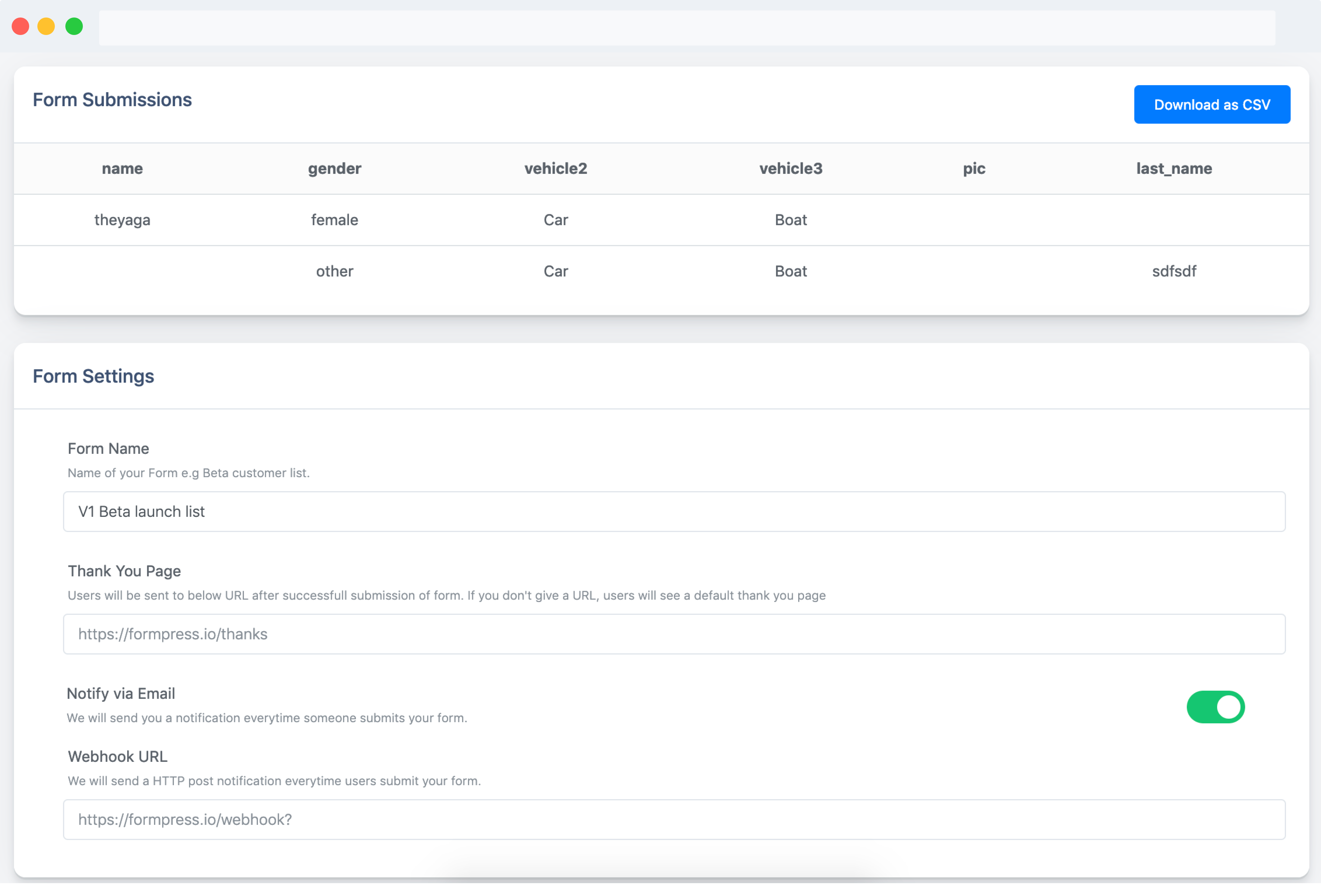This screenshot has width=1321, height=896.
Task: Click the vehicle2 column header
Action: (x=555, y=168)
